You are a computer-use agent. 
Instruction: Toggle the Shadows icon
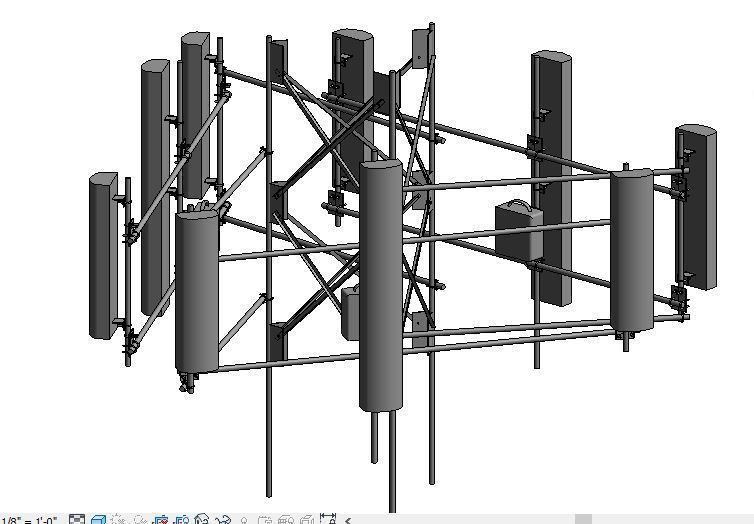tap(140, 520)
